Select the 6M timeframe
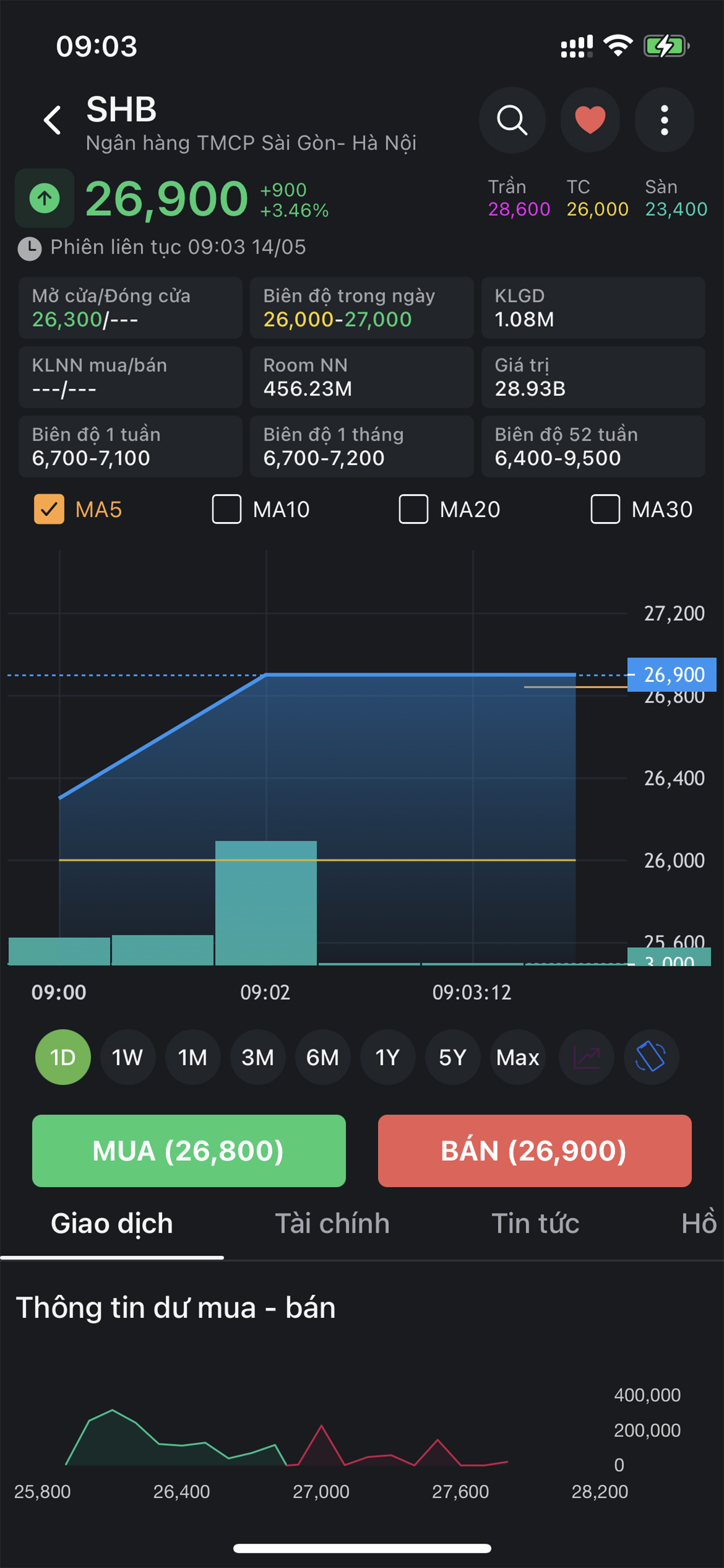Image resolution: width=724 pixels, height=1568 pixels. tap(323, 1058)
